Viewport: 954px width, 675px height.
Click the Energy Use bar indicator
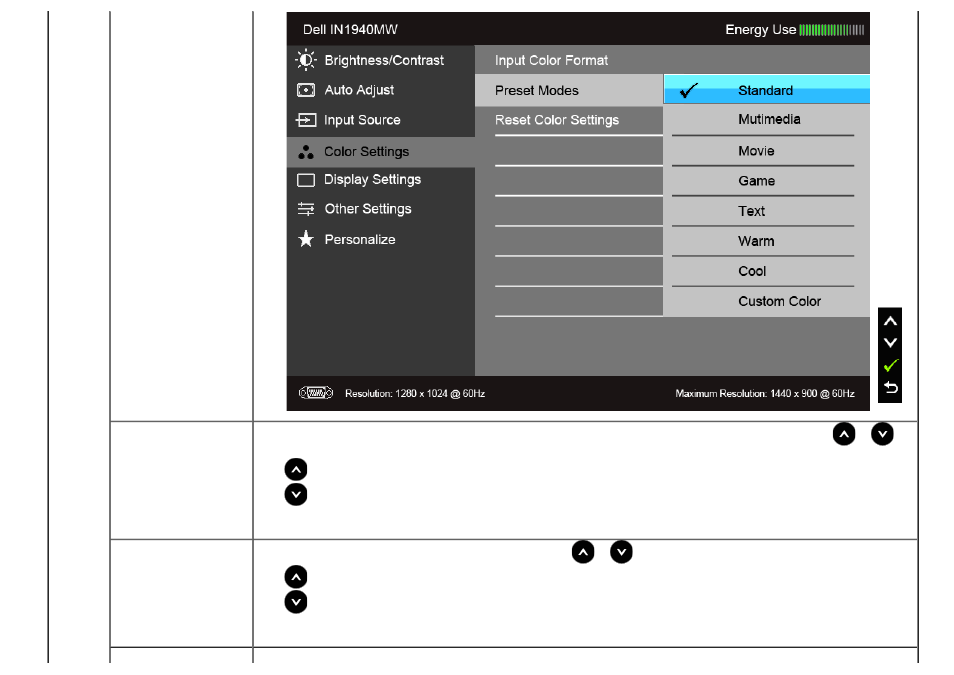pos(831,30)
